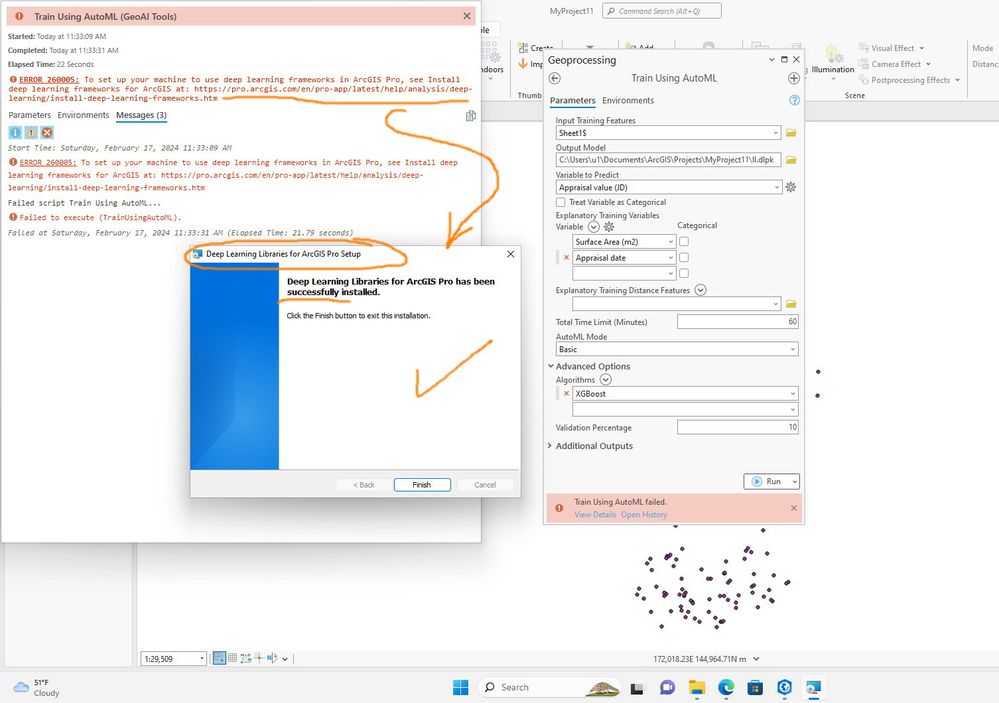
Task: Select Messages (3) tab in results window
Action: [x=141, y=115]
